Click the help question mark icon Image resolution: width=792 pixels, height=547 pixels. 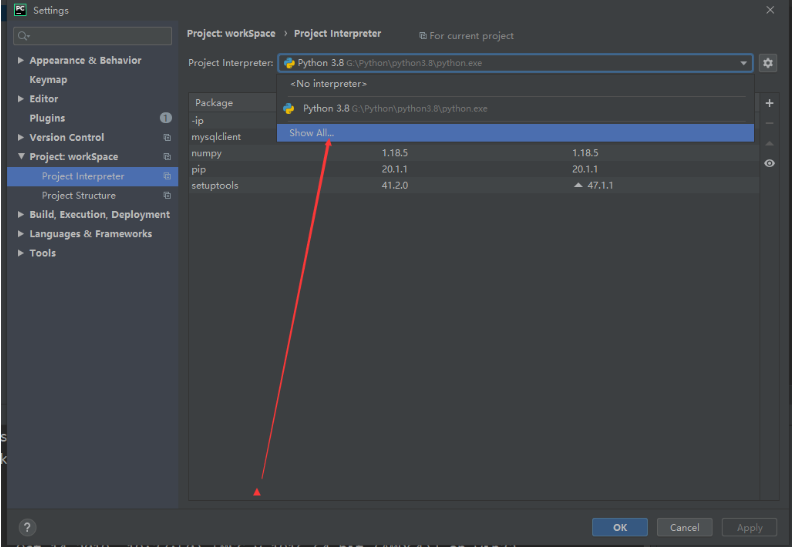[x=27, y=527]
